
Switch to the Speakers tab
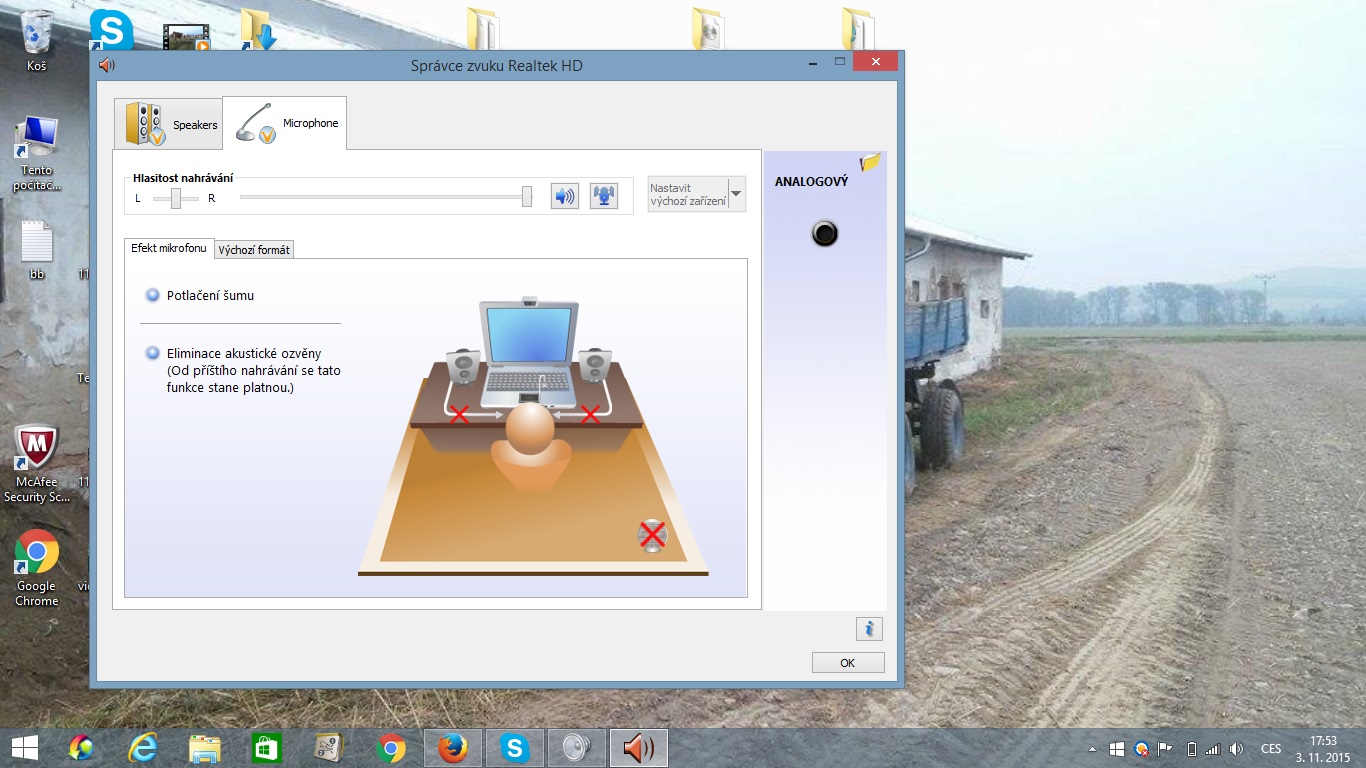(x=168, y=124)
